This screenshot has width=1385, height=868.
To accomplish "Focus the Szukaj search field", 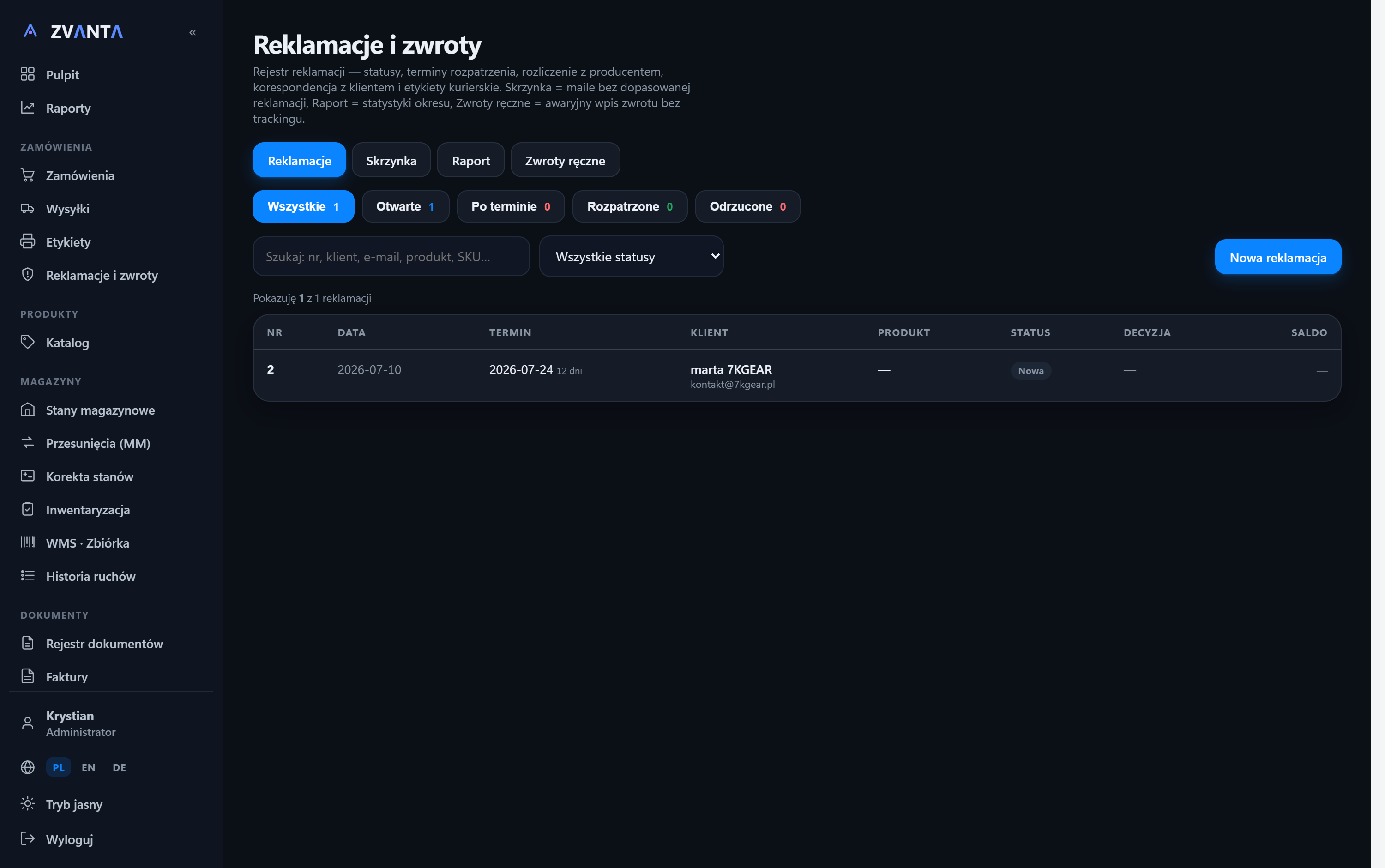I will point(391,257).
